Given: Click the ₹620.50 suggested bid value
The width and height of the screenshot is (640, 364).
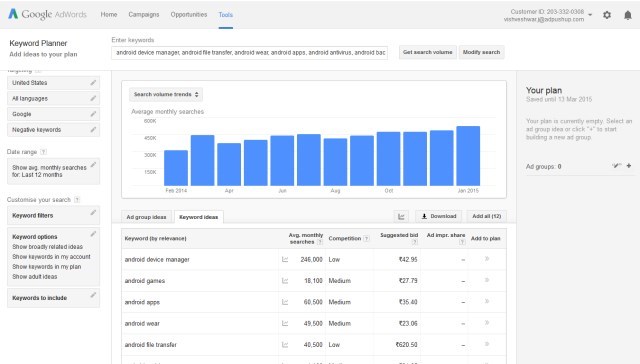Looking at the screenshot, I should pos(406,345).
